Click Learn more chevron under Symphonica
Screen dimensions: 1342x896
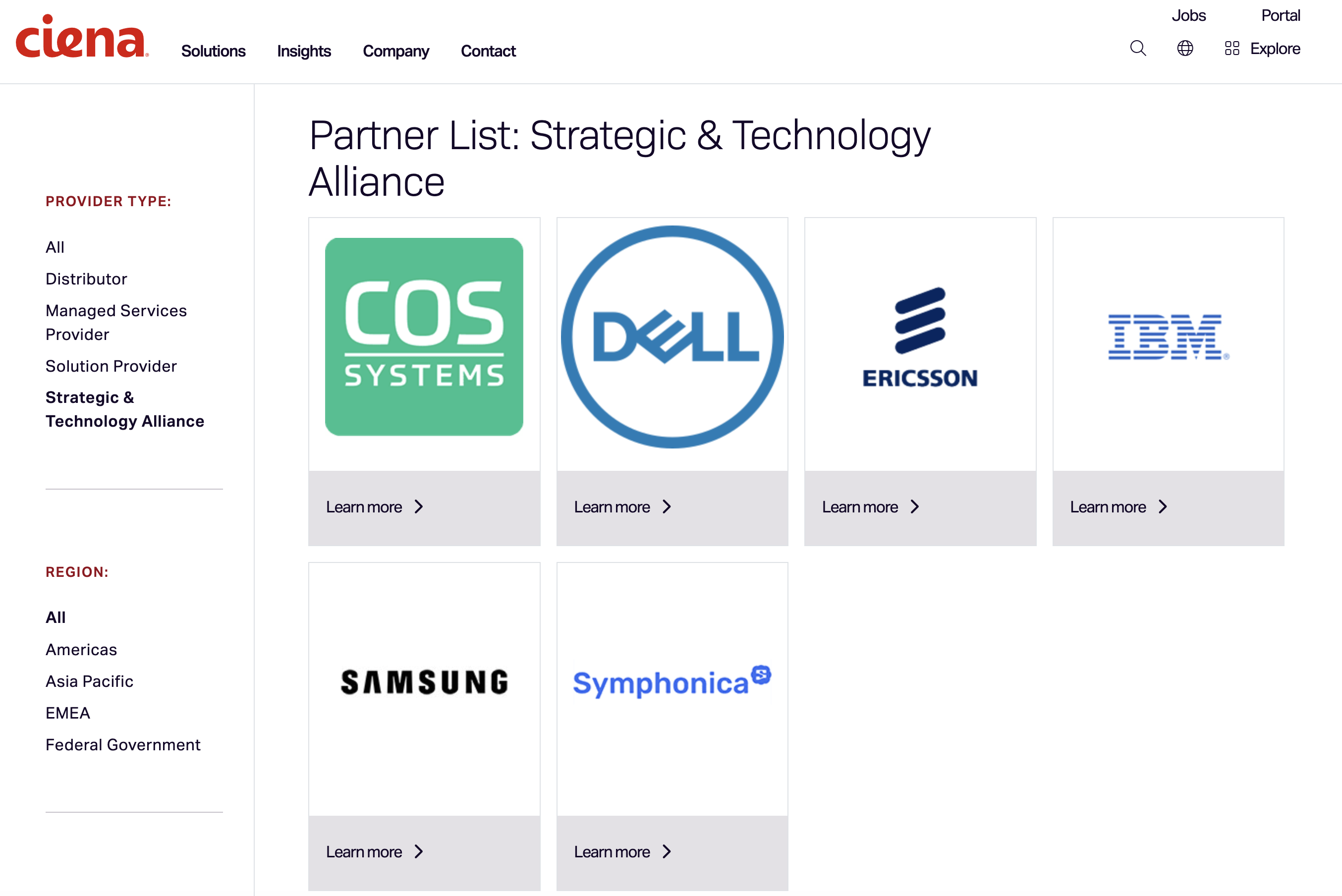pyautogui.click(x=667, y=852)
